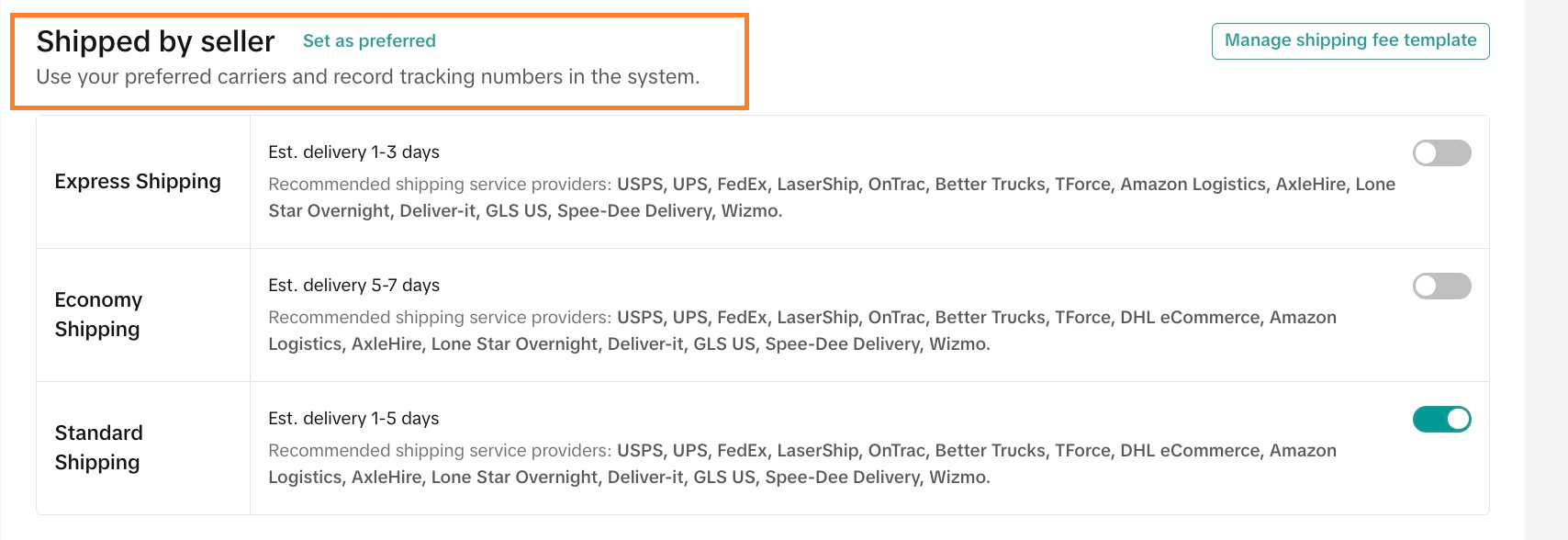Click the Est. delivery 1-5 days text

tap(353, 419)
